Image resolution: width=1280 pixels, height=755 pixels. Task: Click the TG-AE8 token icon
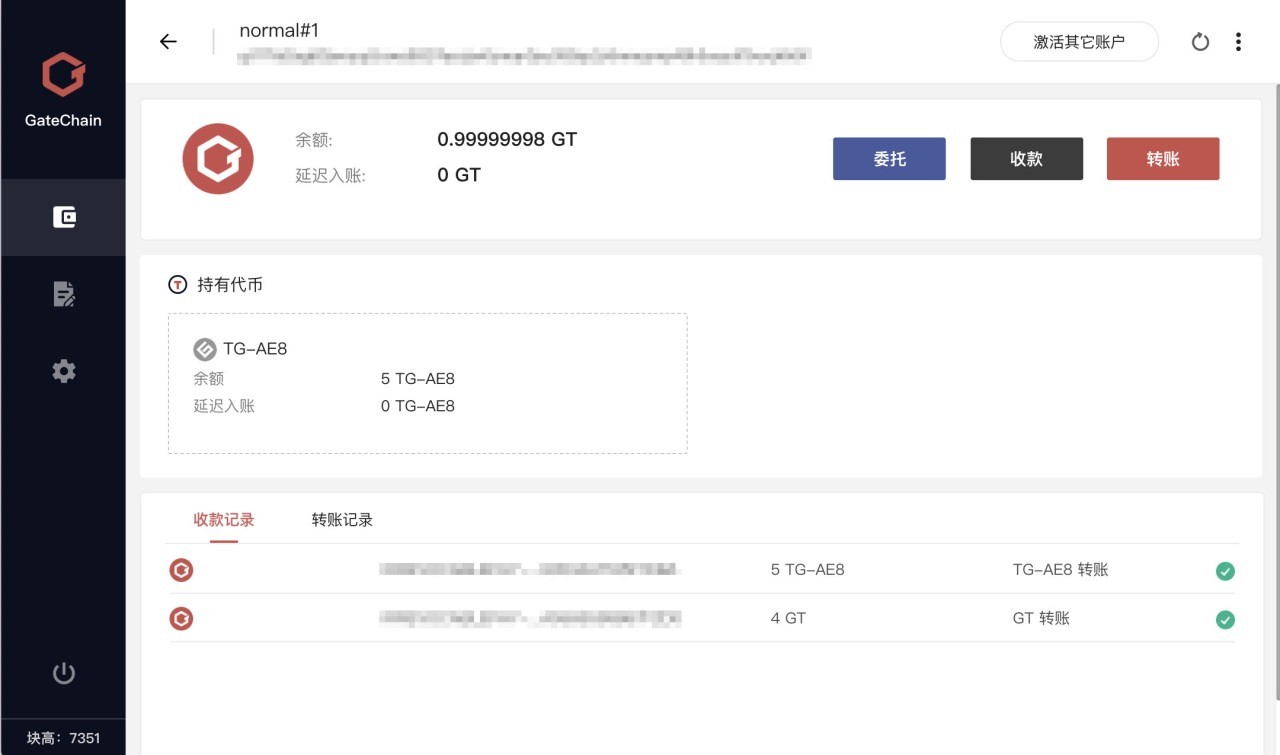tap(204, 349)
